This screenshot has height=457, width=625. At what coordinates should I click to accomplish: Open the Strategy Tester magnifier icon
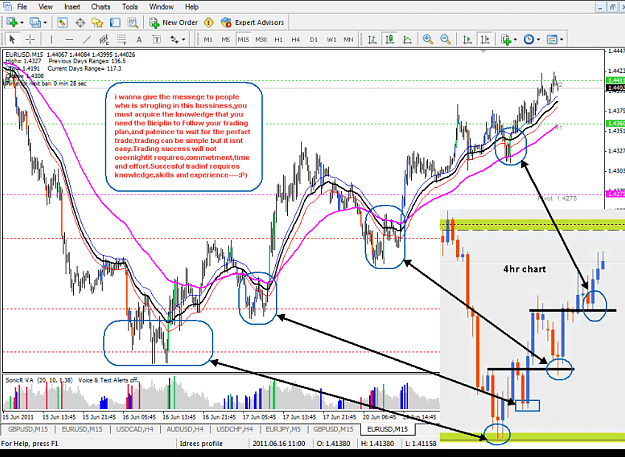[133, 23]
